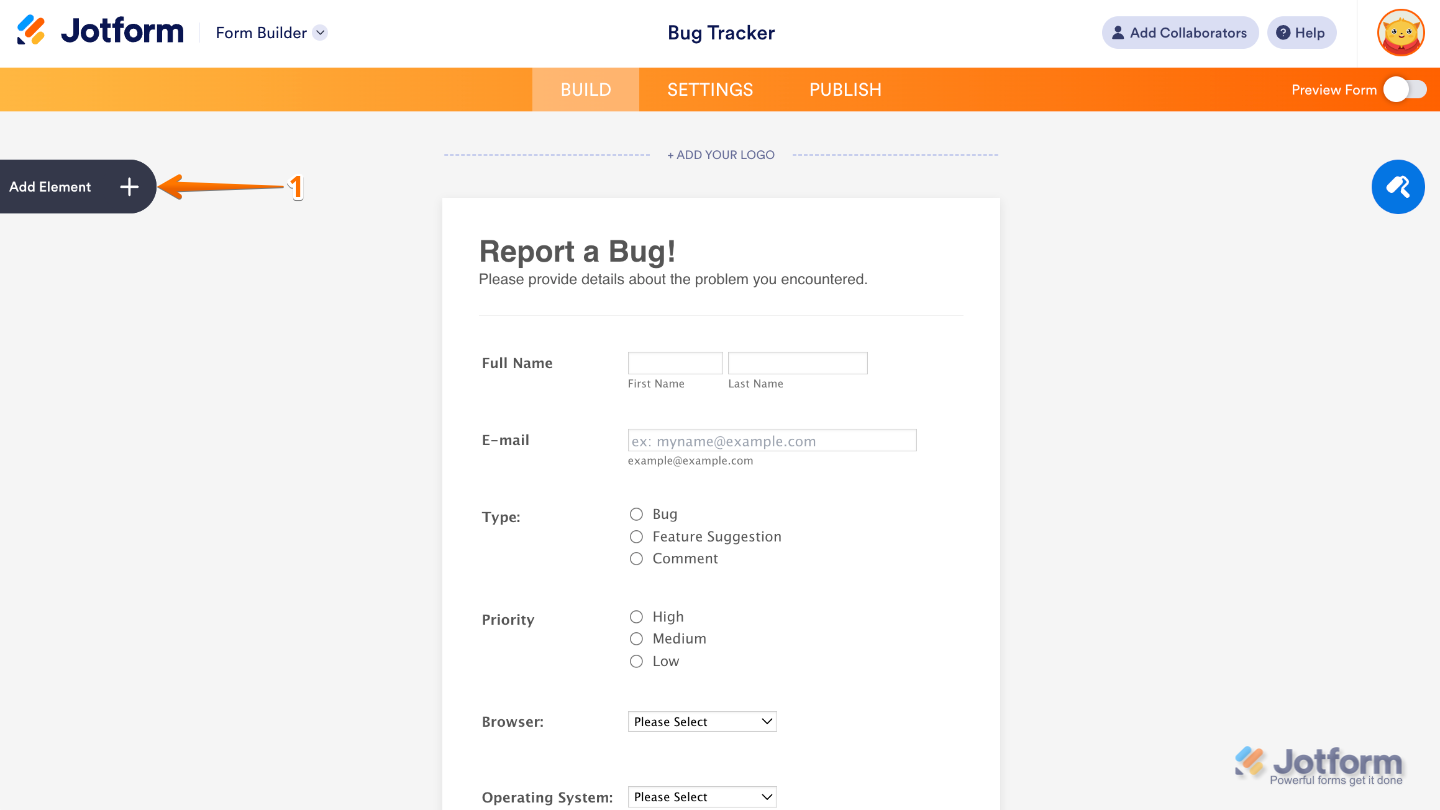The image size is (1440, 810).
Task: Click inside the E-mail input field
Action: tap(772, 440)
